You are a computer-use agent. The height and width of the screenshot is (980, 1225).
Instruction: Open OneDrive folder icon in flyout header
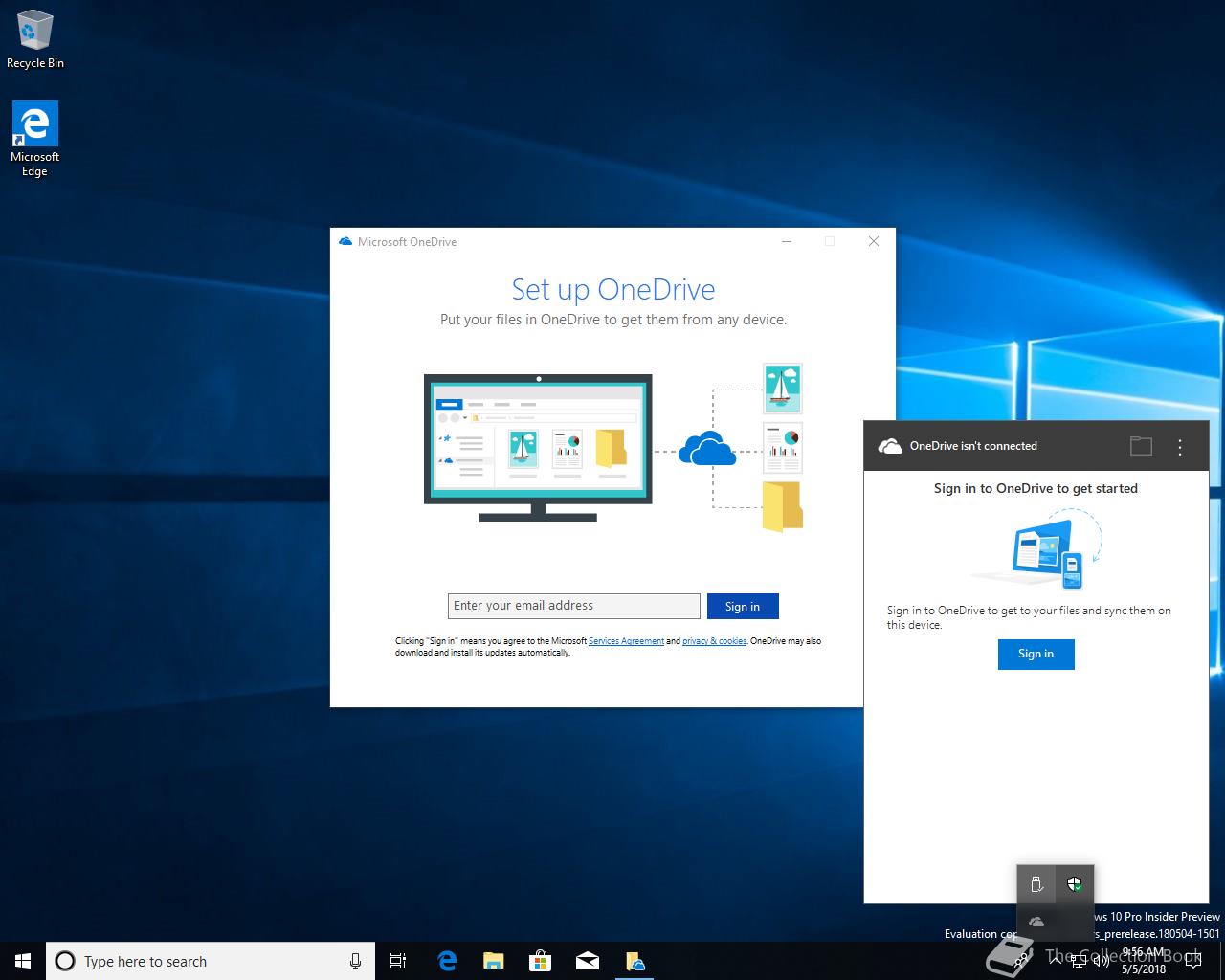pos(1141,446)
